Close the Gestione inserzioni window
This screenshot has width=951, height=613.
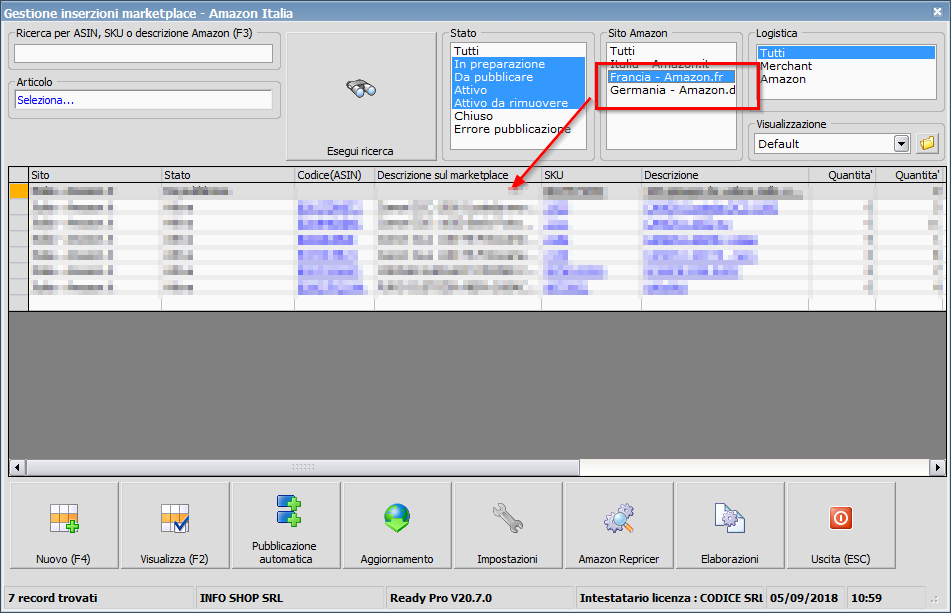[938, 12]
